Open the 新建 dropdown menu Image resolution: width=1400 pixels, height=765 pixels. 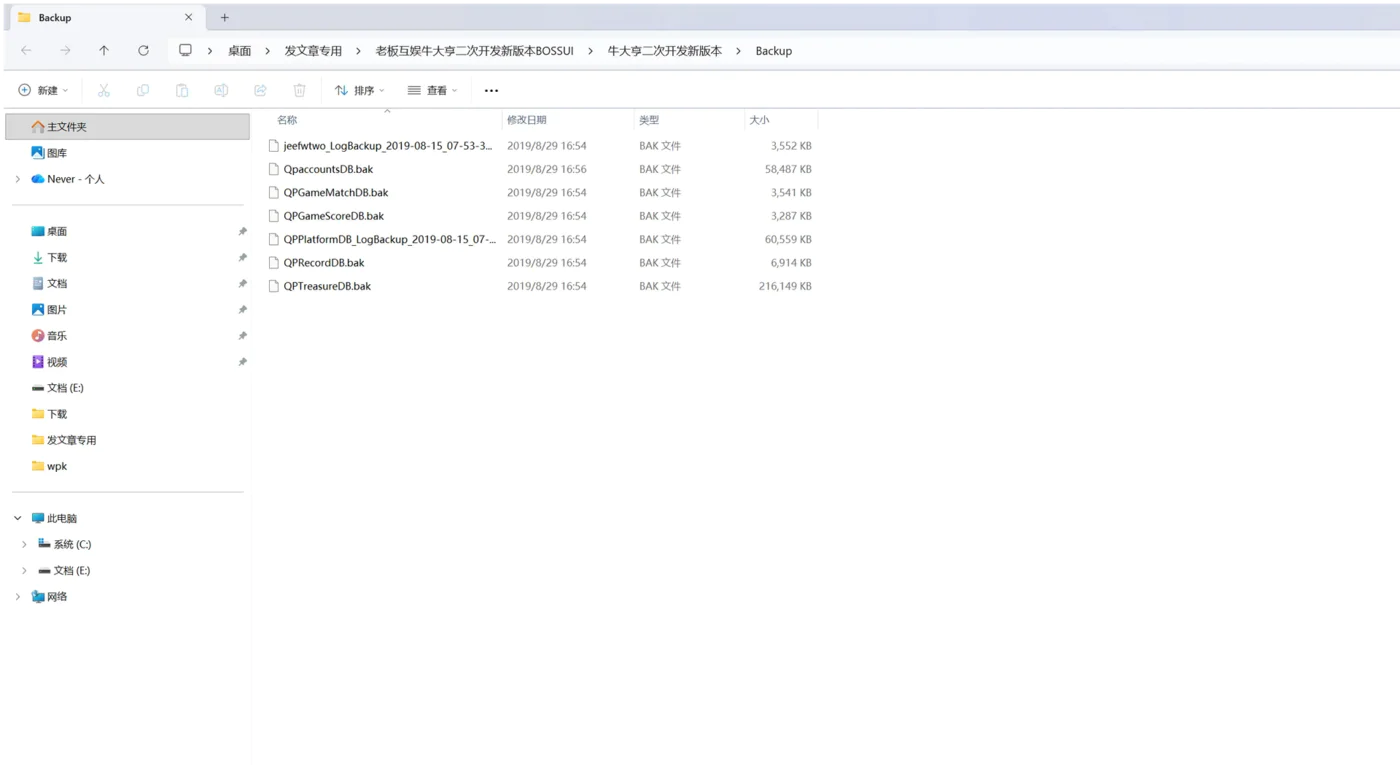[x=44, y=90]
